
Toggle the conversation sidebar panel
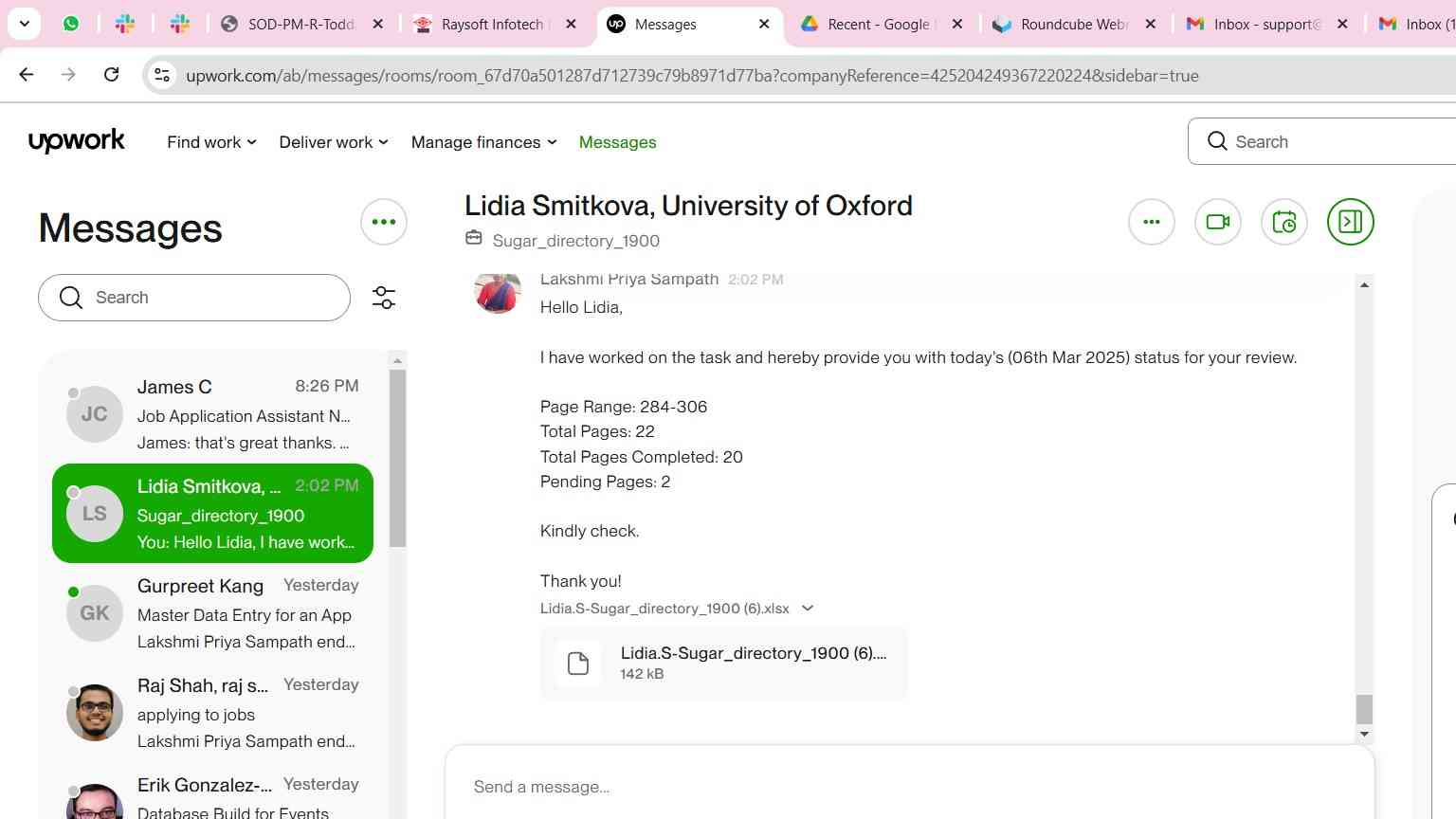(x=1351, y=222)
